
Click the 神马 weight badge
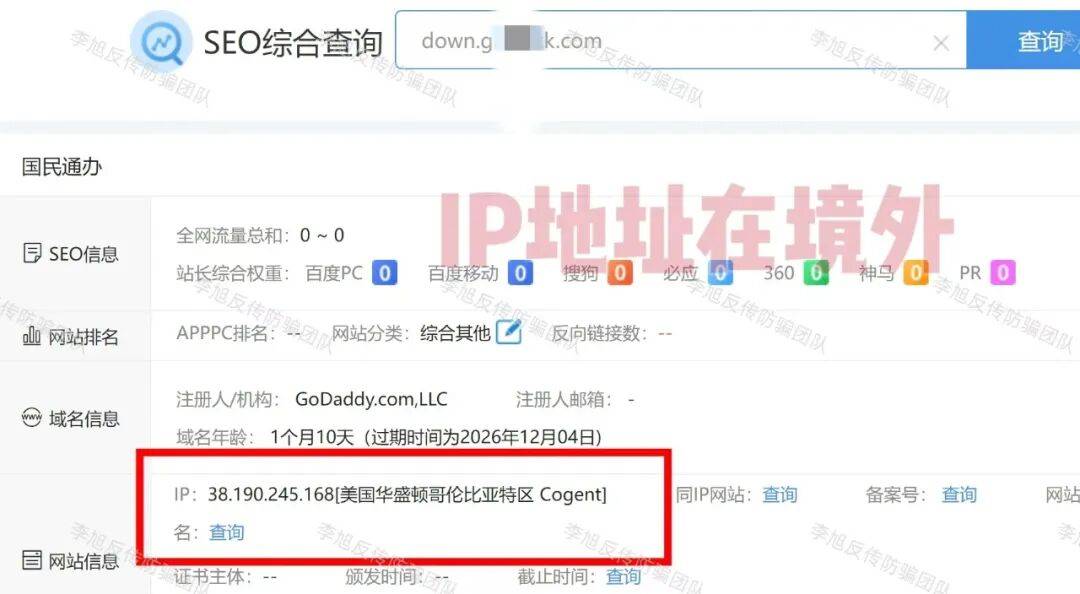[915, 273]
